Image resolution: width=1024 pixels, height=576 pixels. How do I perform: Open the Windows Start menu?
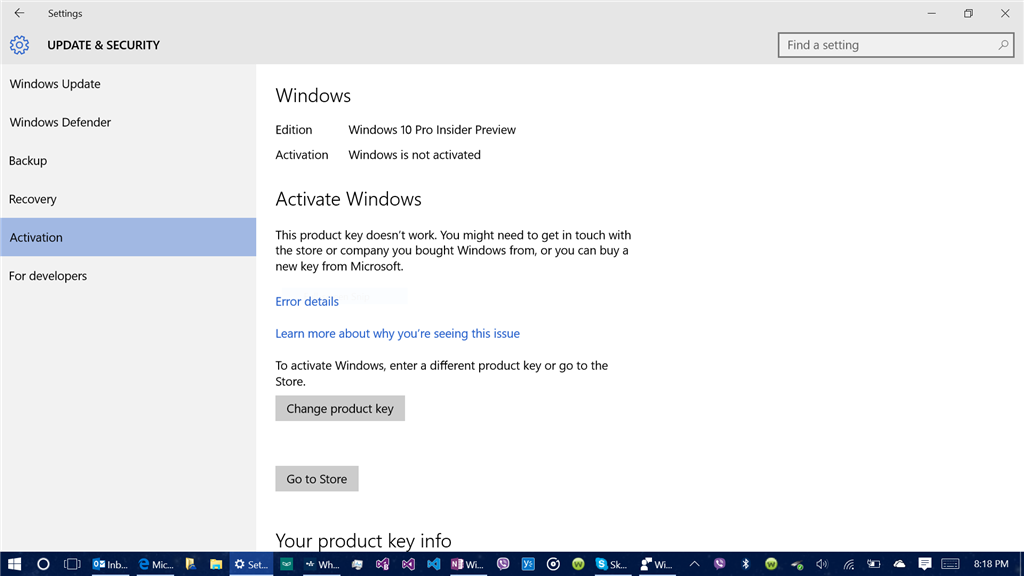click(14, 564)
